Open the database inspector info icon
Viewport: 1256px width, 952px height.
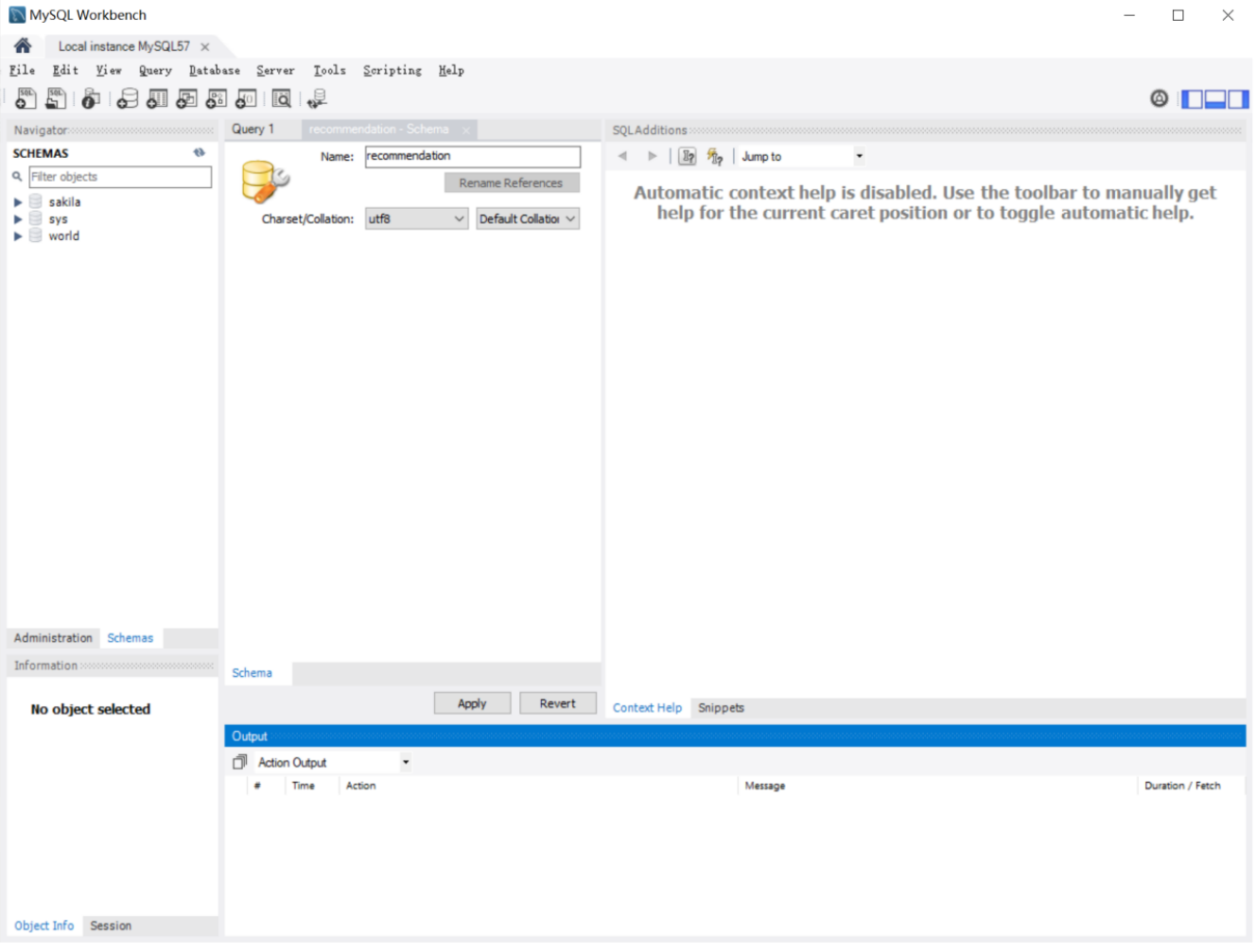(x=91, y=98)
